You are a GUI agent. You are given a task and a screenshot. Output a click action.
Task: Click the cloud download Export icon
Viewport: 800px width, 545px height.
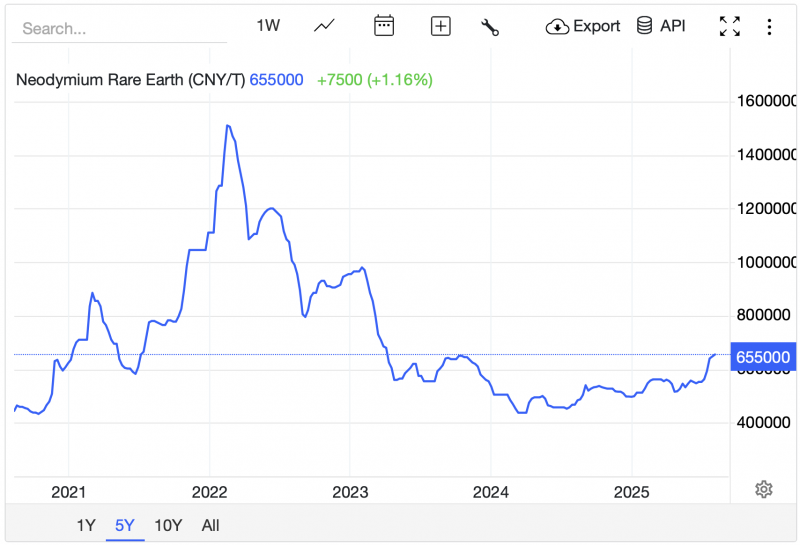point(557,27)
